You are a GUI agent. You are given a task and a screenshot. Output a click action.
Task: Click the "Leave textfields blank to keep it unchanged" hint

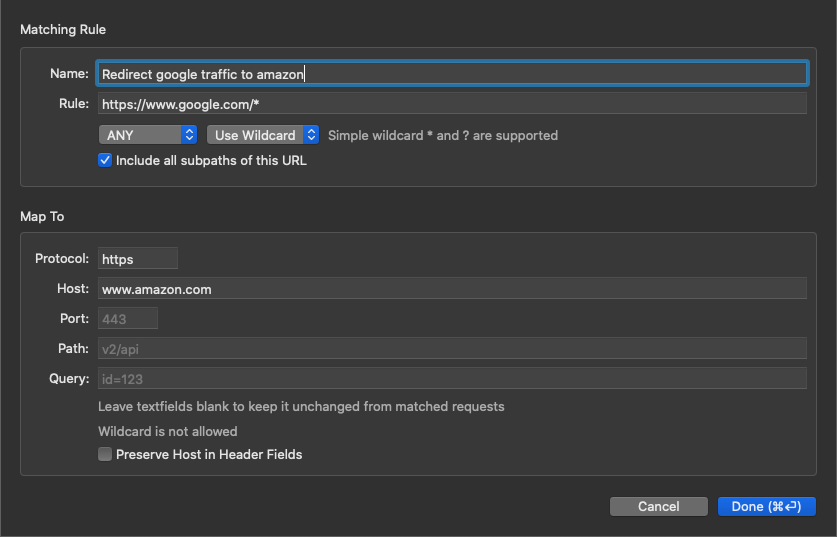point(301,407)
